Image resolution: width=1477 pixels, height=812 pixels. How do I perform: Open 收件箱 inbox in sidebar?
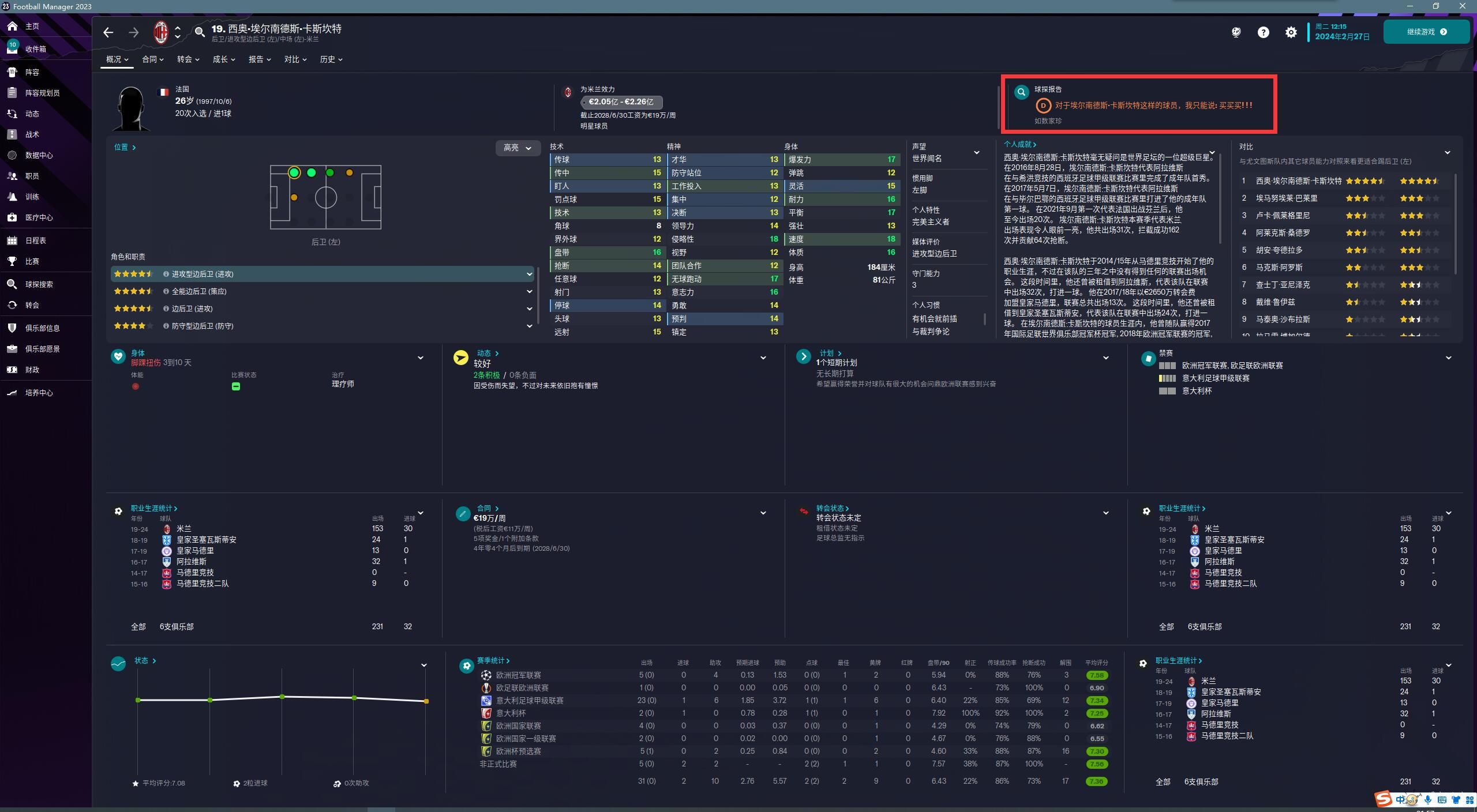[x=35, y=49]
